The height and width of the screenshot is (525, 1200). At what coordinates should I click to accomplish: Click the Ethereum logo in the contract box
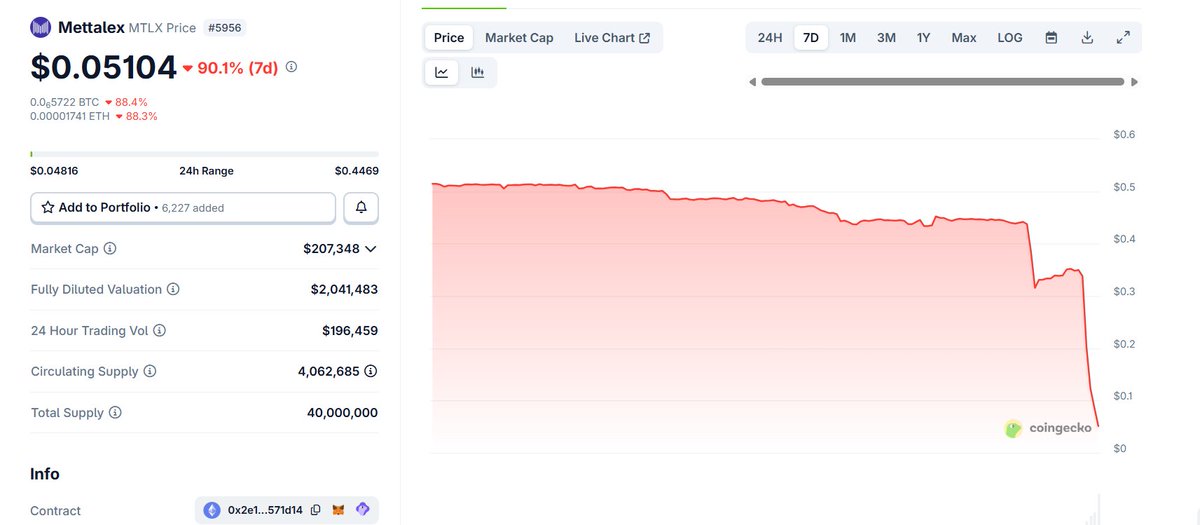point(212,510)
